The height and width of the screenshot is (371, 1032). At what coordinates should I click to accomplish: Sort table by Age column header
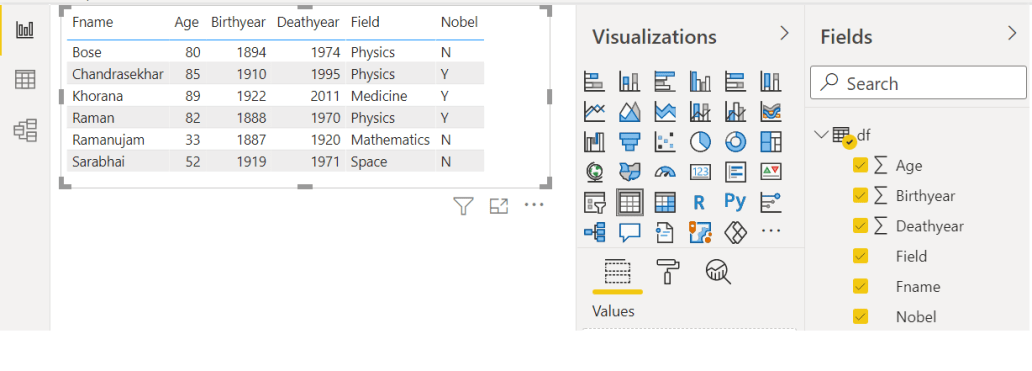pos(186,22)
